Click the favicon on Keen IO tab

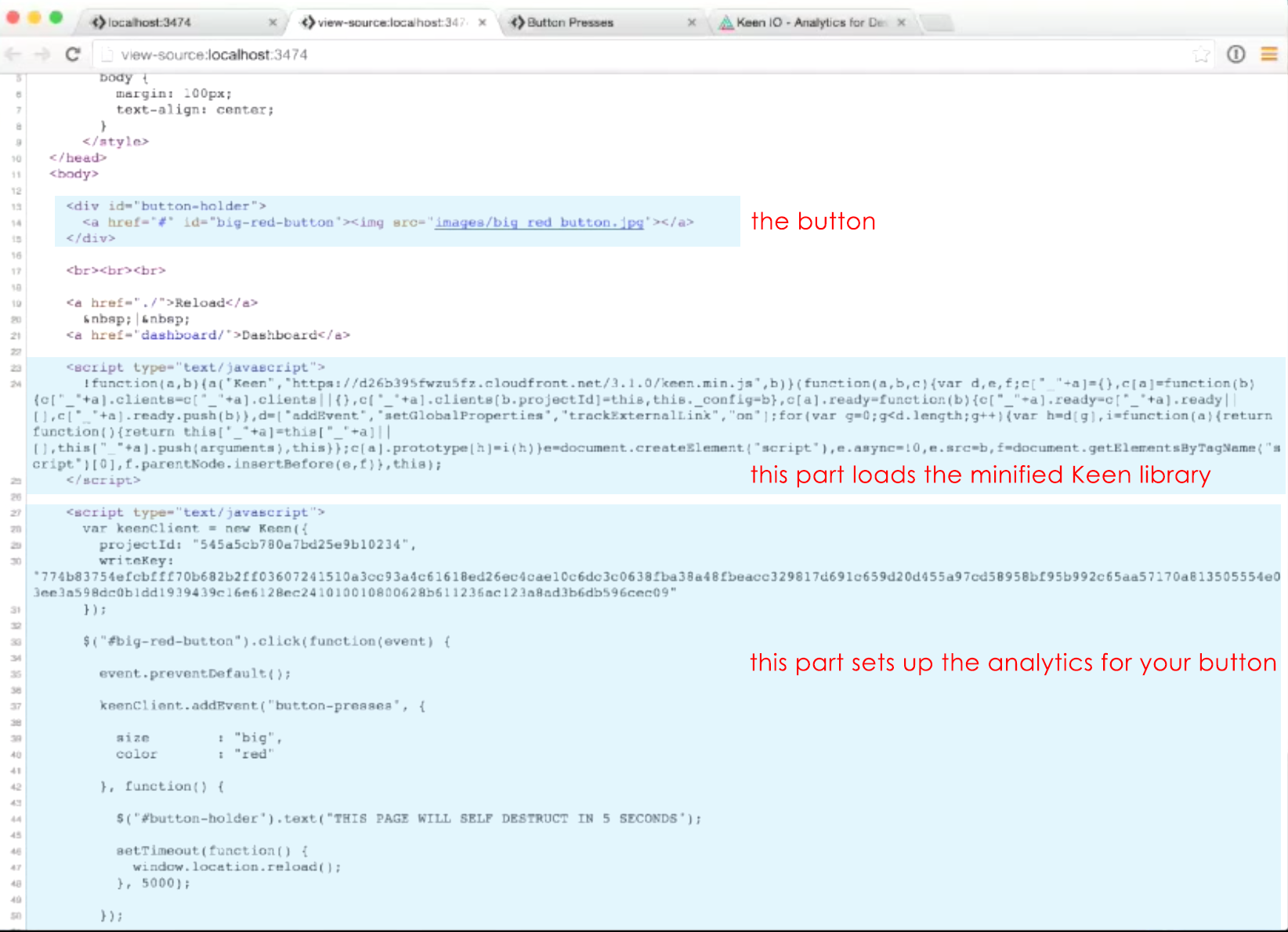click(726, 23)
